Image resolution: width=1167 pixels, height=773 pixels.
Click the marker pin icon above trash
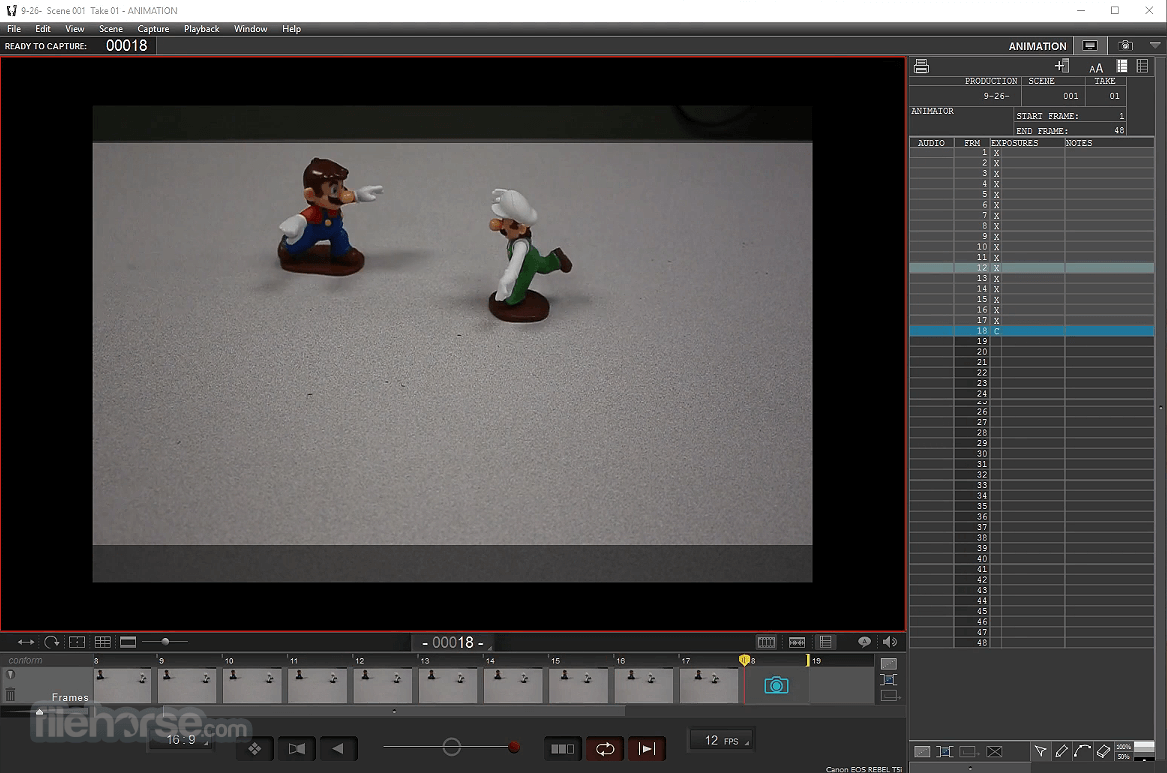click(10, 675)
